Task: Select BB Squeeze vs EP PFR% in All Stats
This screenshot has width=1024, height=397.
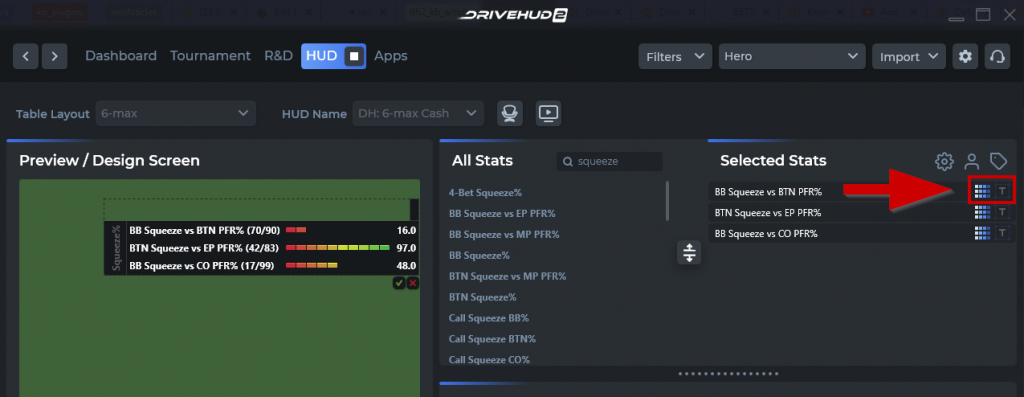Action: click(502, 214)
